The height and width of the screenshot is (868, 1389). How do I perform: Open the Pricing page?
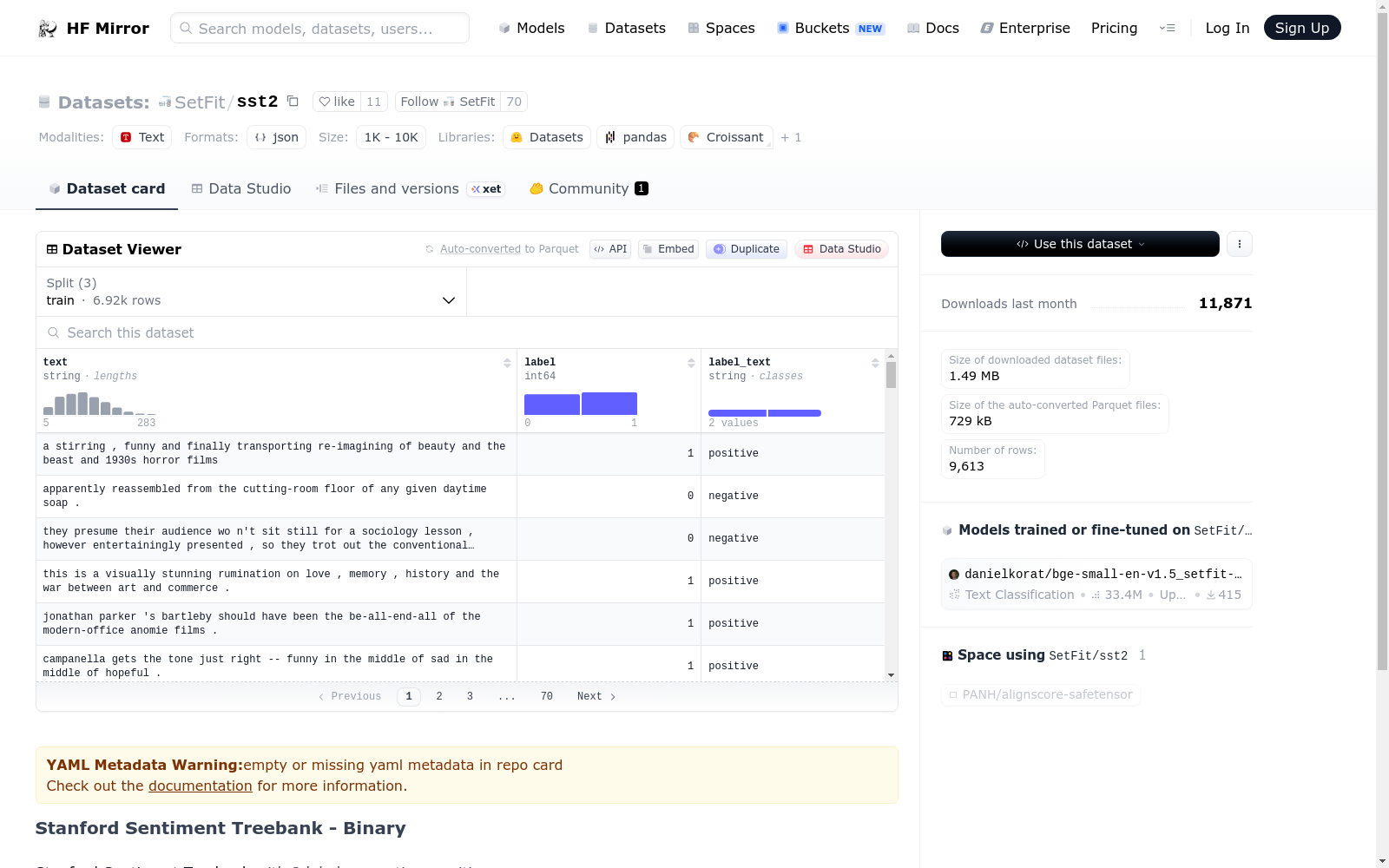click(1114, 28)
